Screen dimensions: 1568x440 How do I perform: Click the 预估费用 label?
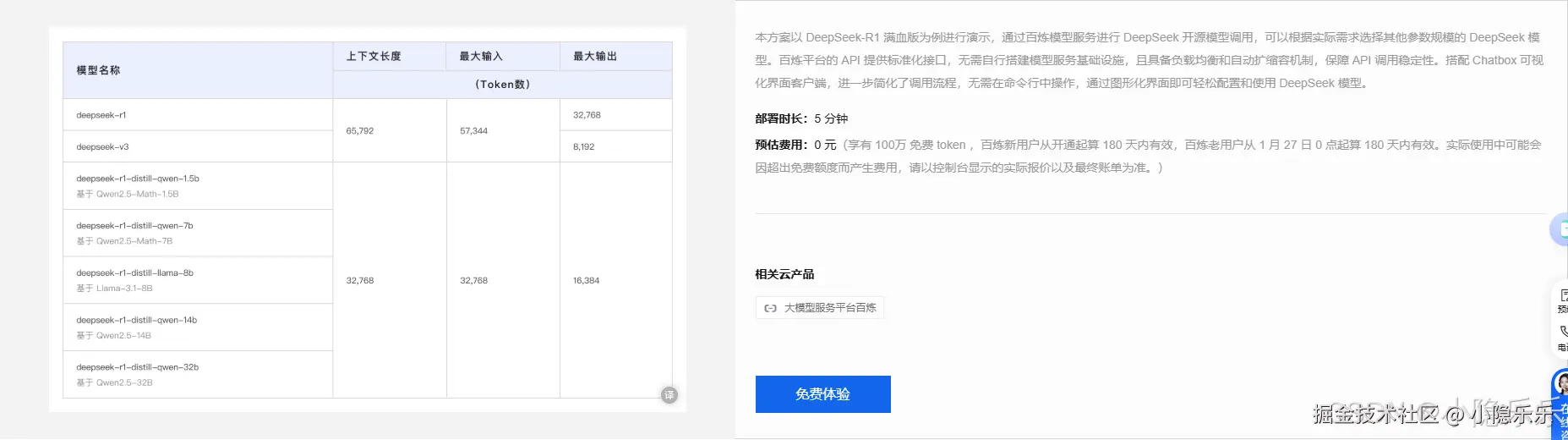click(x=782, y=145)
